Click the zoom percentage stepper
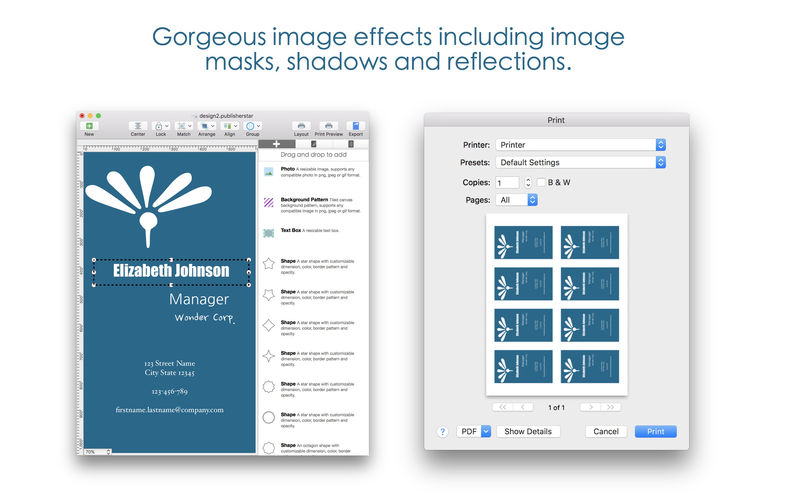The image size is (800, 500). tap(108, 452)
